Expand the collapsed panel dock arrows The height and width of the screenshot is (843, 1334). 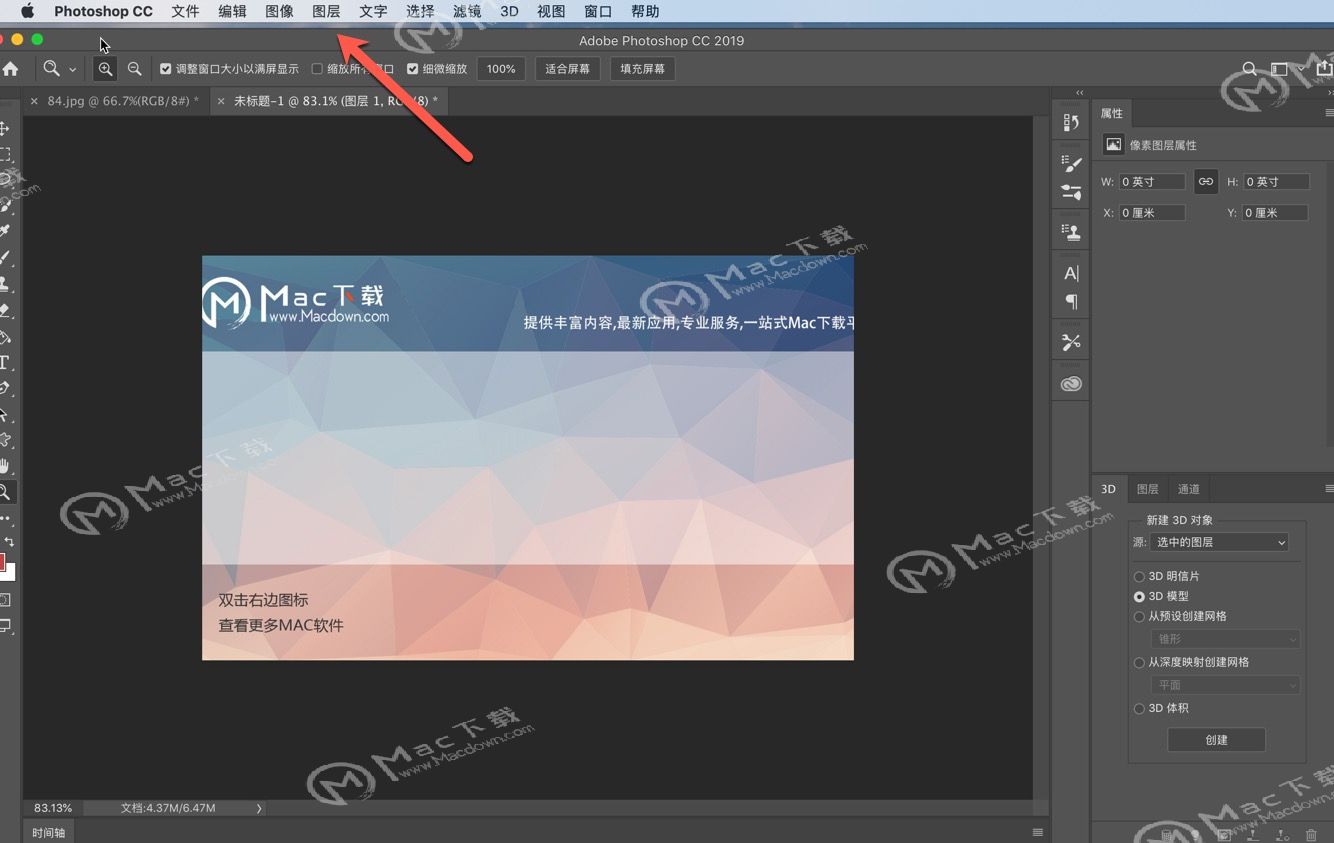click(1079, 93)
